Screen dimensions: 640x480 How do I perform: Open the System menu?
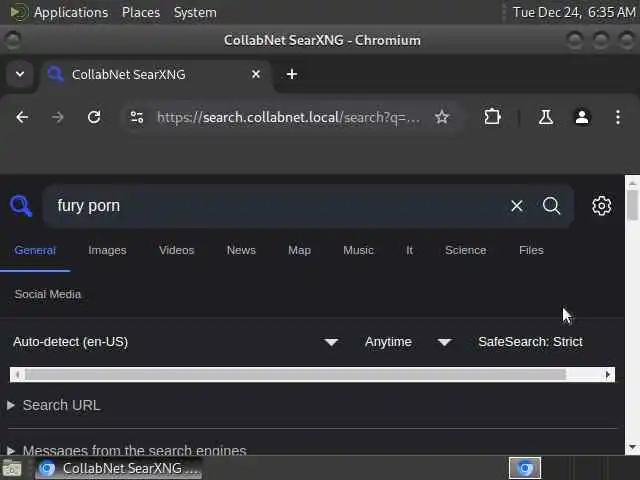point(195,12)
